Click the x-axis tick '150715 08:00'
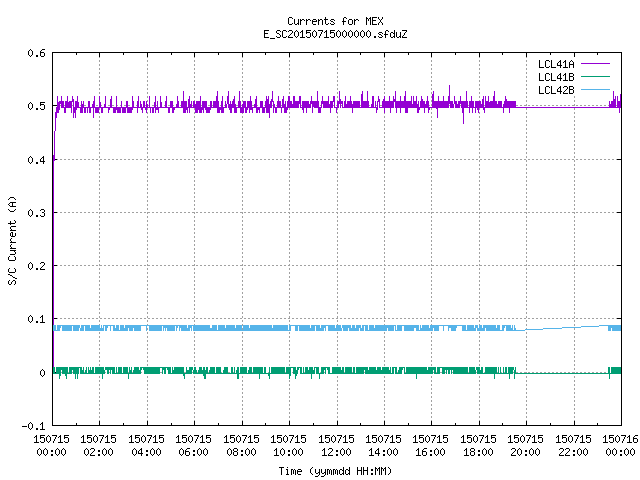640x480 pixels. tap(241, 446)
